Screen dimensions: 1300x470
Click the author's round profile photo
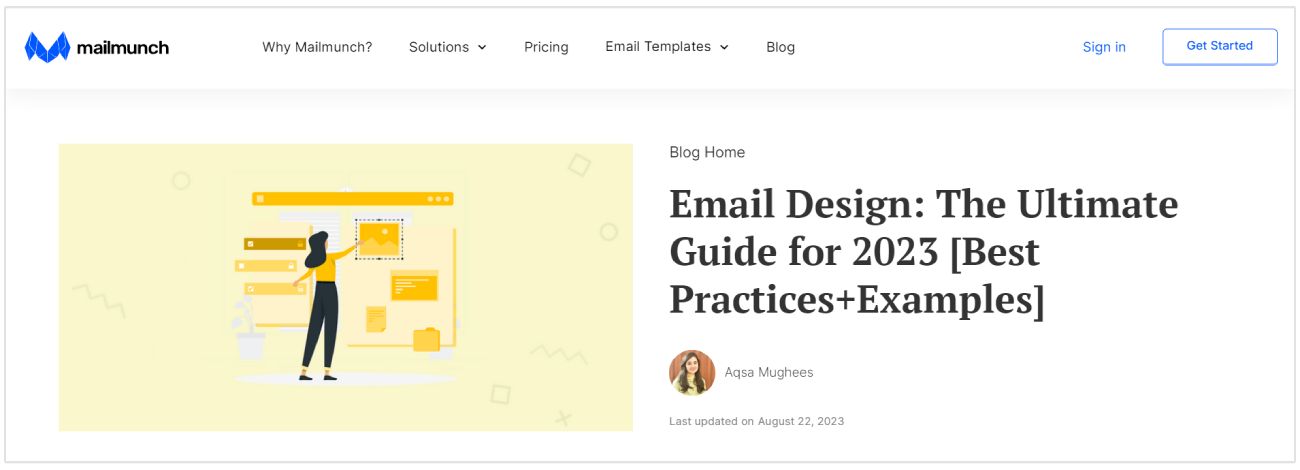click(x=692, y=373)
